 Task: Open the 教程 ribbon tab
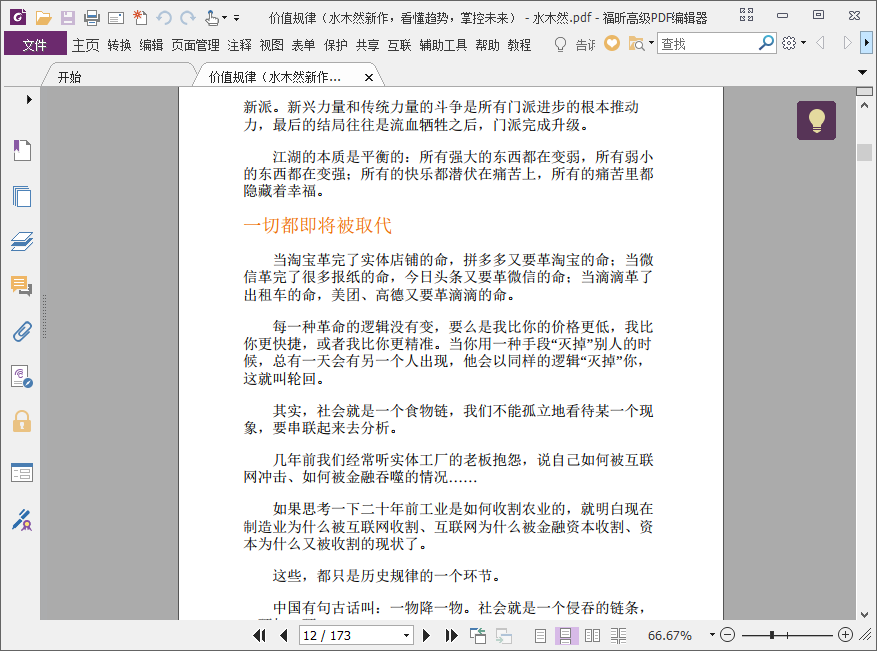519,45
